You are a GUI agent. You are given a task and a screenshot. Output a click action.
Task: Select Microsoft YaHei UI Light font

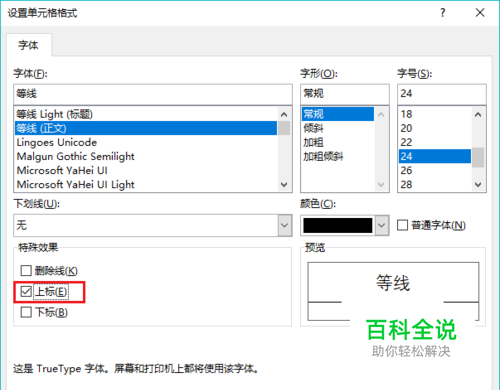point(146,184)
